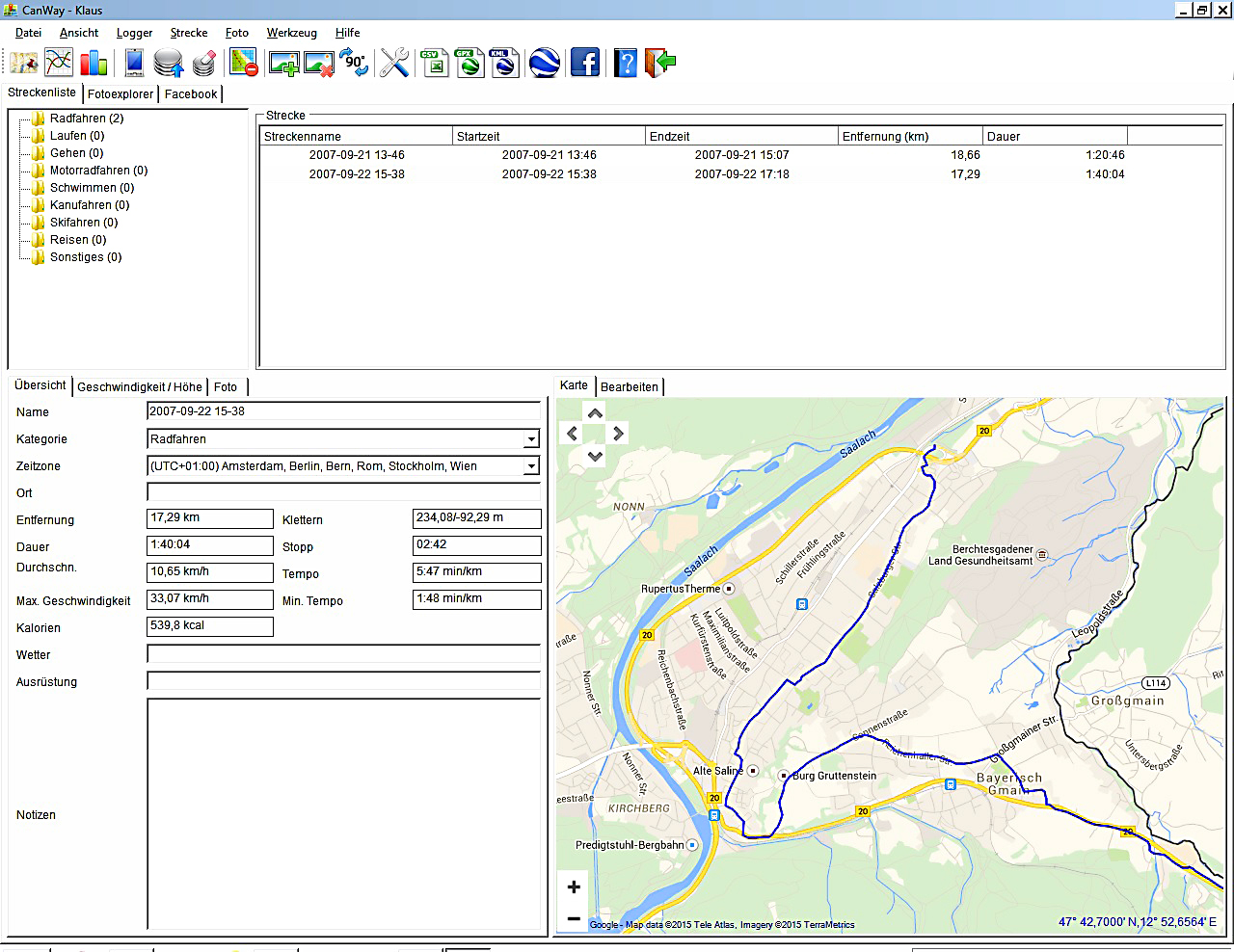Click the add photo icon
The width and height of the screenshot is (1234, 952).
pos(283,64)
